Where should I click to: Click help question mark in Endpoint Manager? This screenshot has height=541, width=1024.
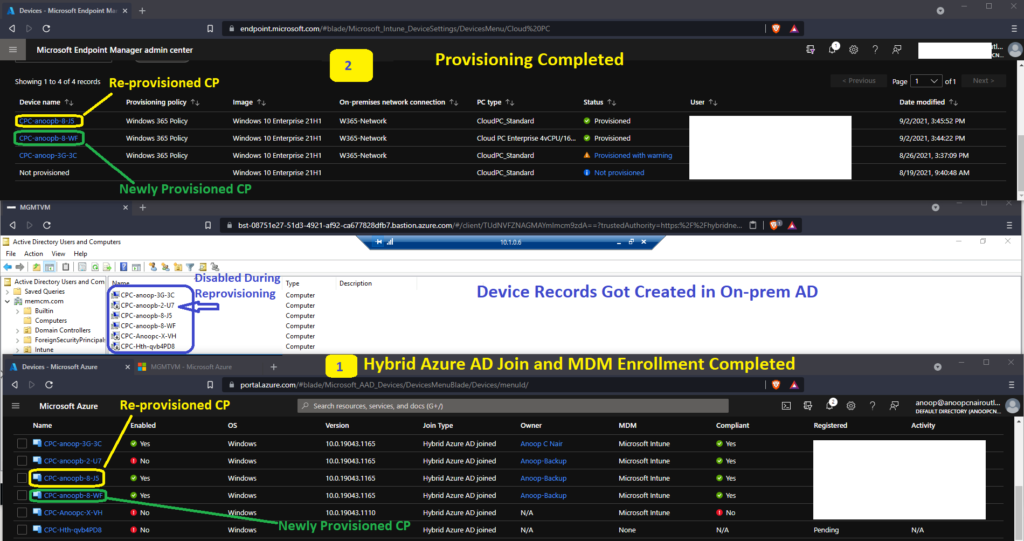[875, 50]
